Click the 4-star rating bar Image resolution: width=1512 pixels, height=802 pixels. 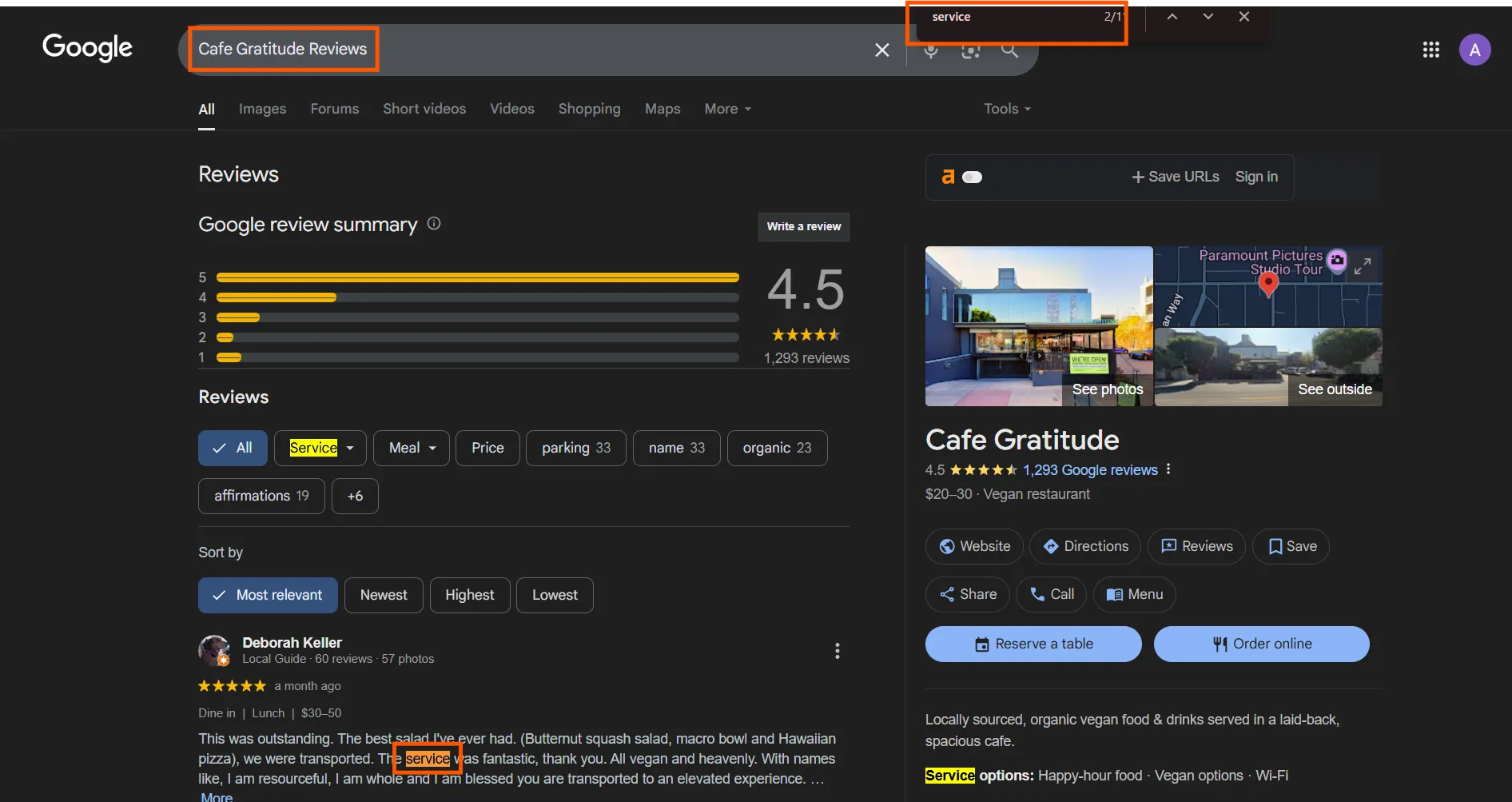pos(477,297)
